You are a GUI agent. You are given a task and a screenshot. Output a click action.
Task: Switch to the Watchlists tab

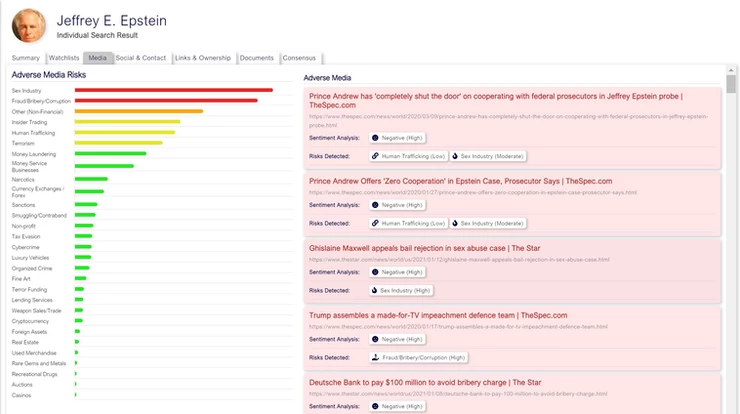[64, 58]
